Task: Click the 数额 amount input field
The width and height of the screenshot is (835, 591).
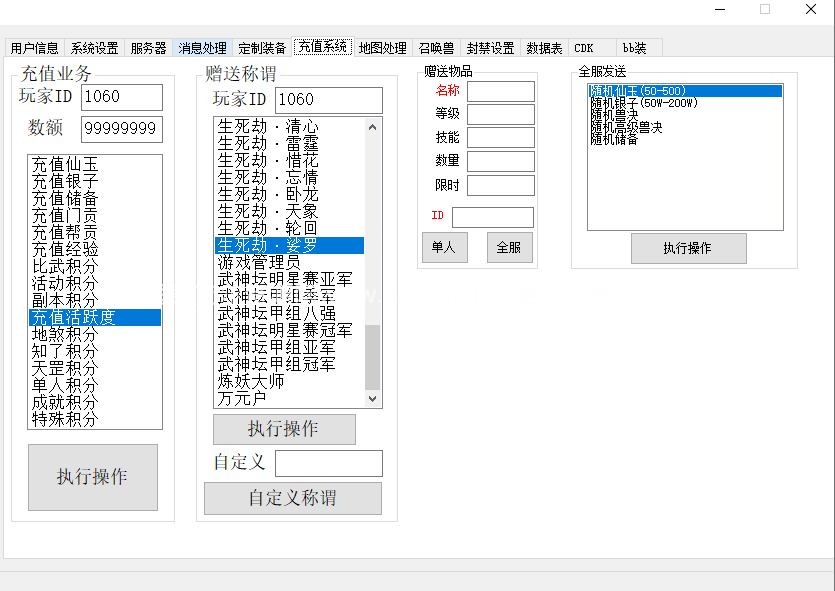Action: pos(122,129)
